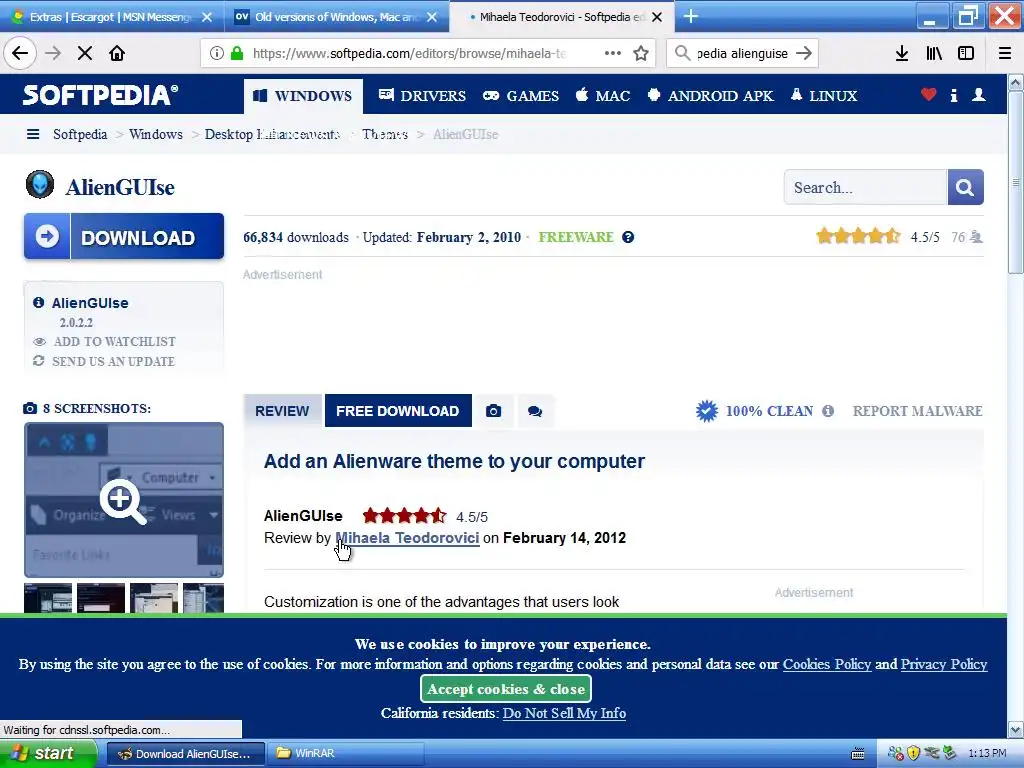
Task: Click the 100% CLEAN badge
Action: point(754,411)
